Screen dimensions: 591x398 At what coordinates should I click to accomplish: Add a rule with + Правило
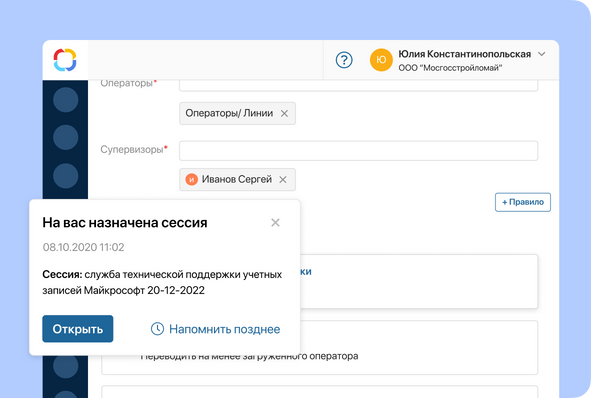point(523,202)
